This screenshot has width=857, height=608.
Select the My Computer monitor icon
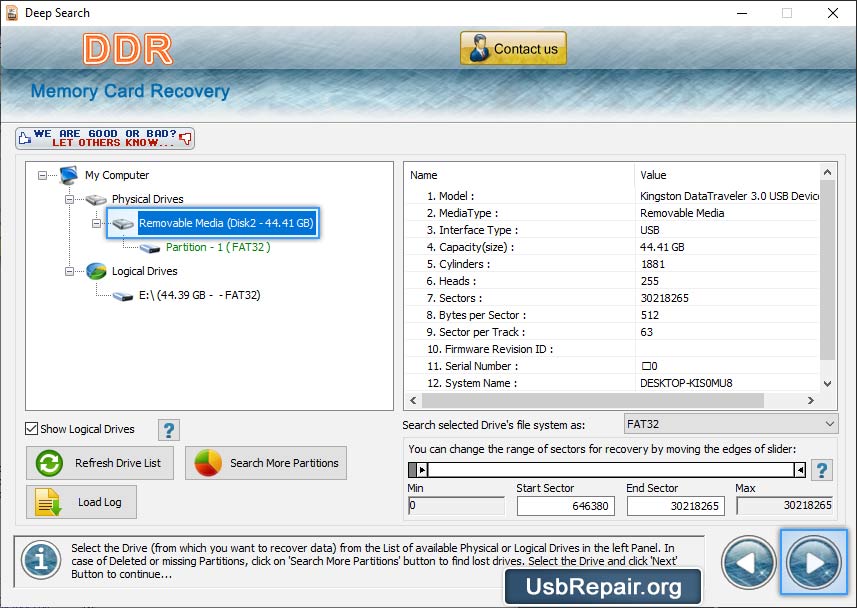point(69,175)
